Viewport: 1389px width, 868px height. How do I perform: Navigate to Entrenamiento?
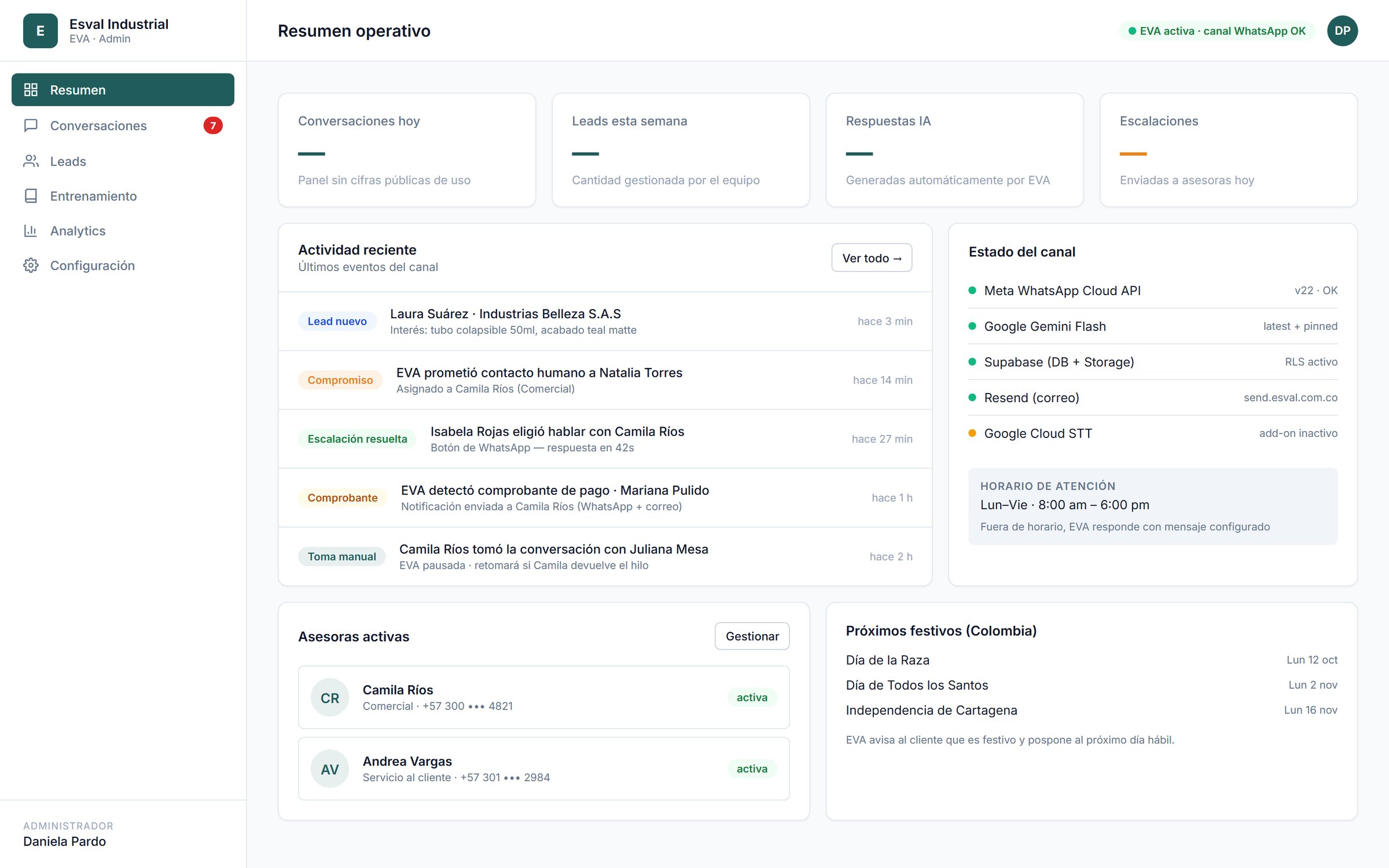(x=123, y=196)
